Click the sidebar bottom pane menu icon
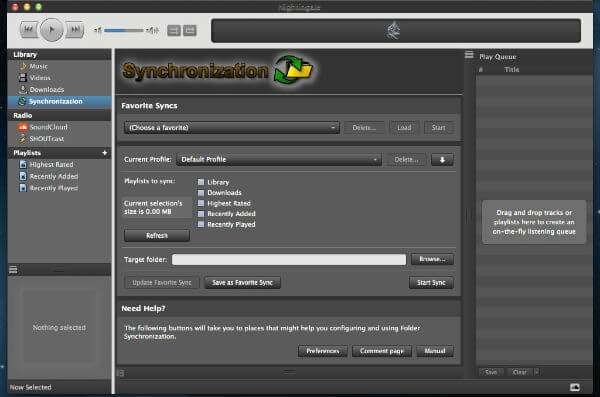 pos(13,270)
